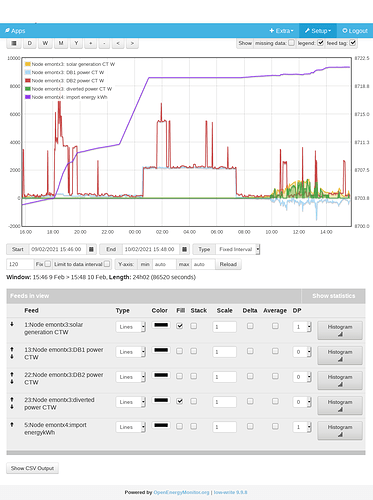Click Show statistics header button

click(x=333, y=296)
